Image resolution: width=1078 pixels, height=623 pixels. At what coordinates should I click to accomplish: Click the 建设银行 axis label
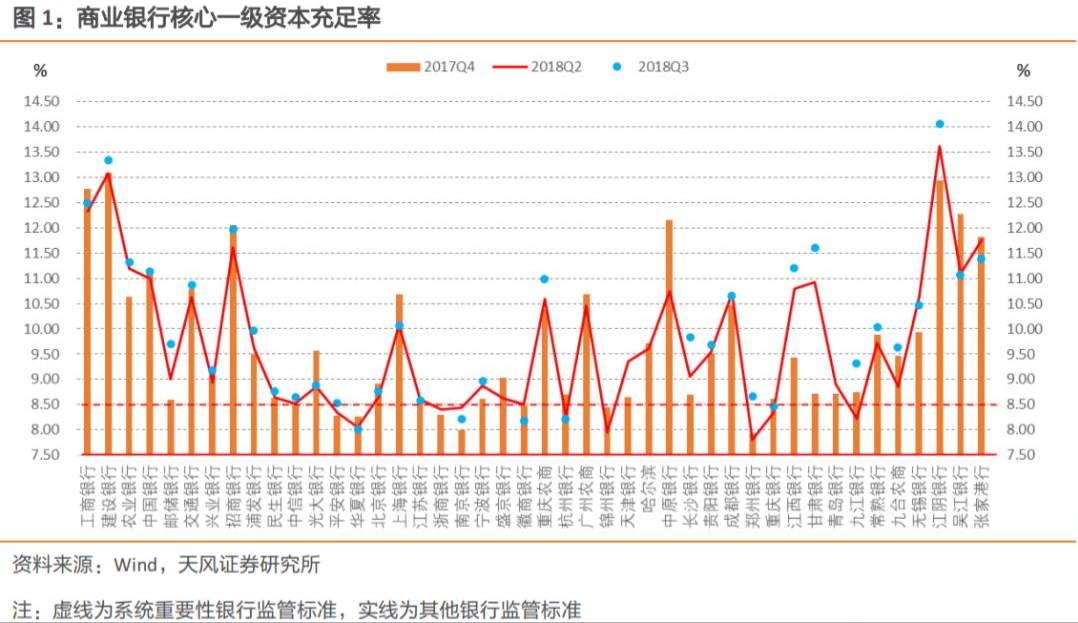pos(109,496)
